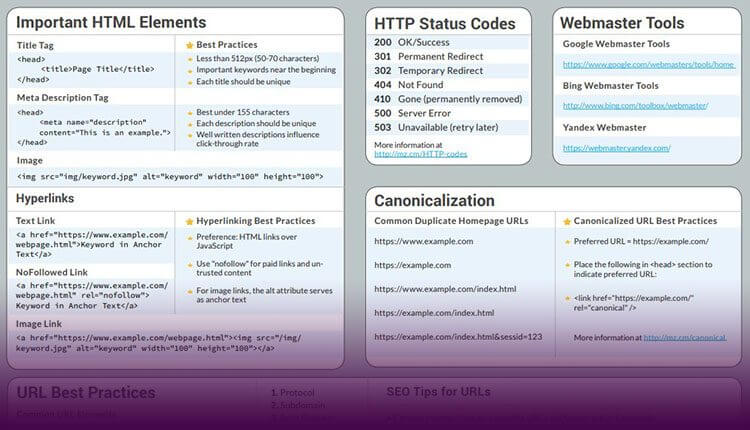Click the Canonicalization heading

coord(434,200)
